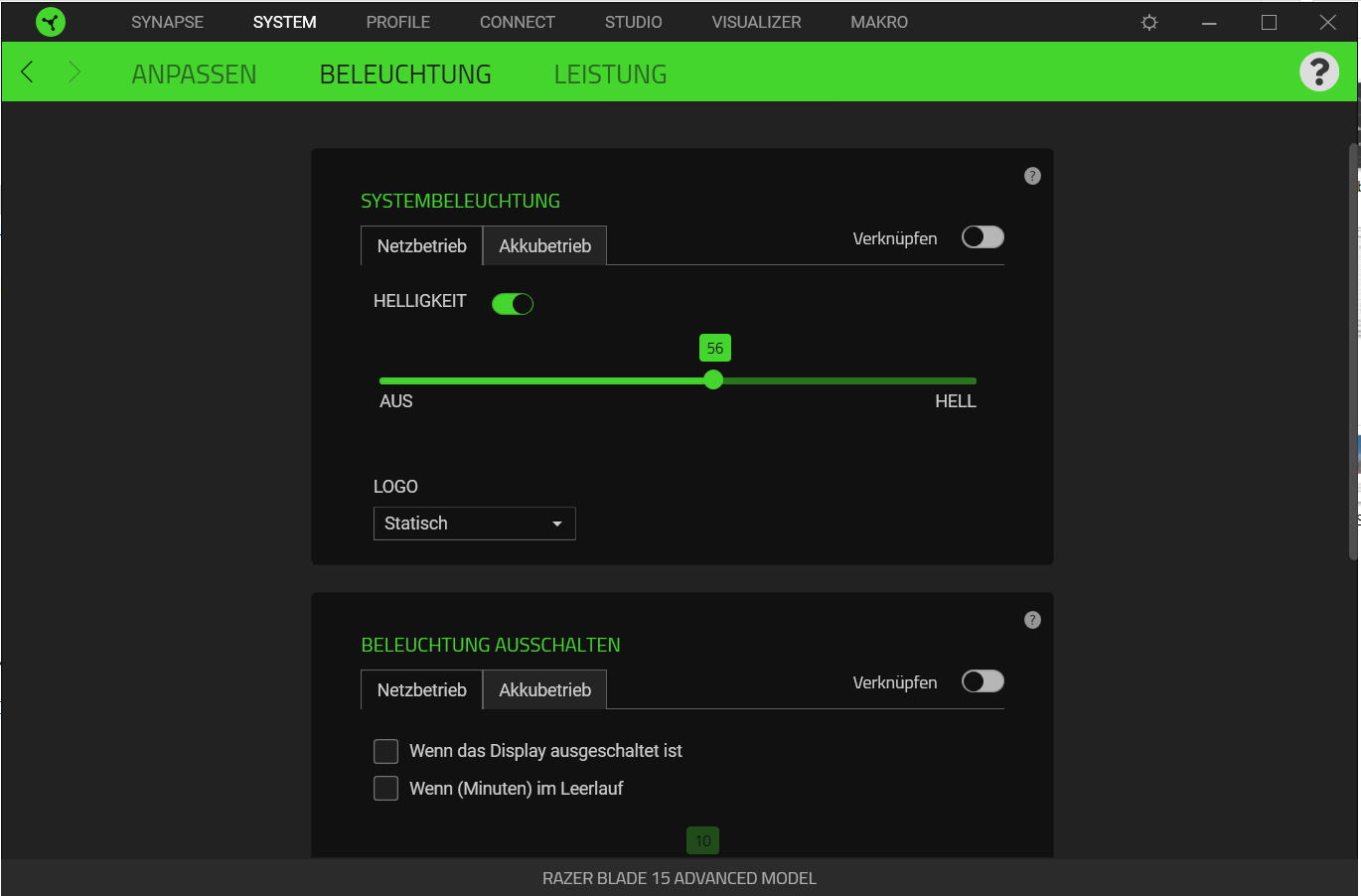Show help for Beleuchtung Ausschalten panel

(x=1032, y=620)
